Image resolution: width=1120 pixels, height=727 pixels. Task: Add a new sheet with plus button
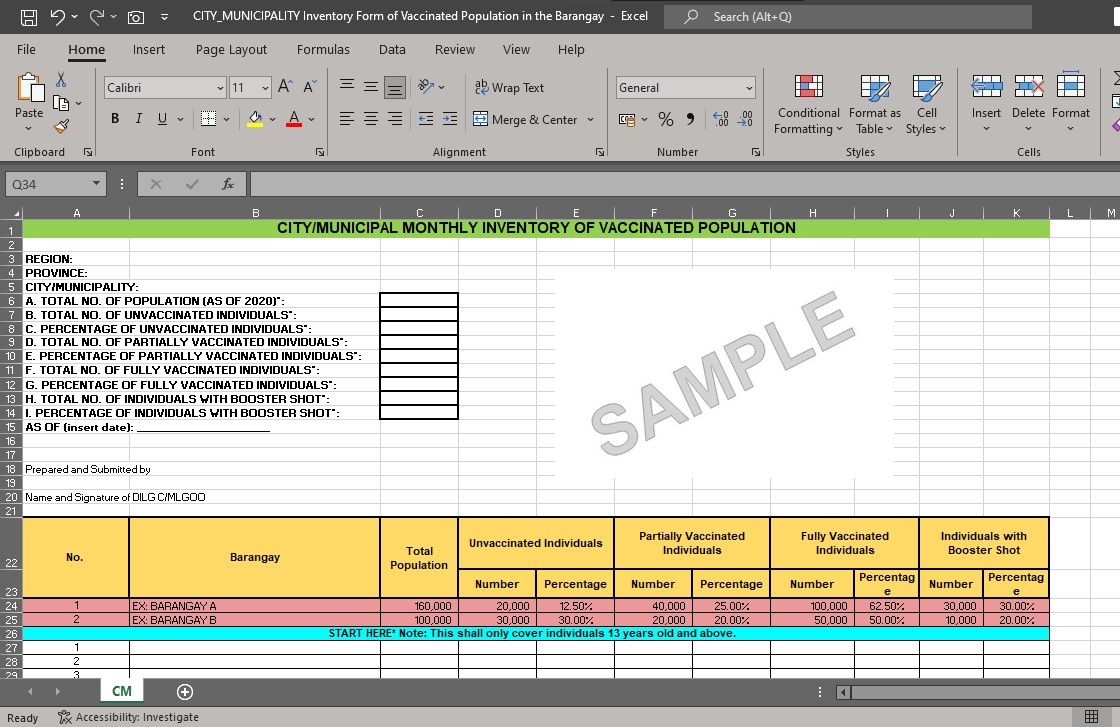pos(184,691)
